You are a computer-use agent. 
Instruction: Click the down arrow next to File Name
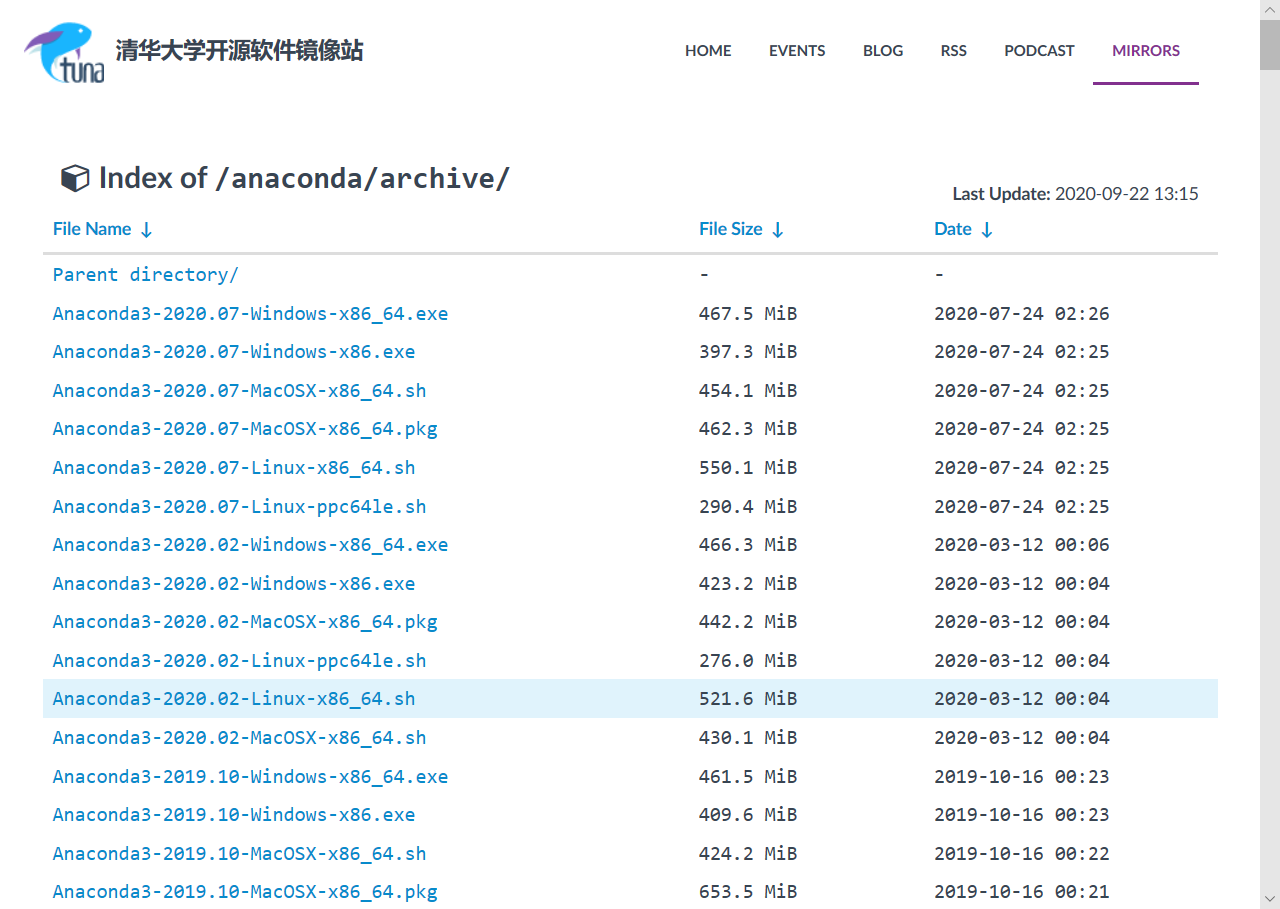(146, 229)
